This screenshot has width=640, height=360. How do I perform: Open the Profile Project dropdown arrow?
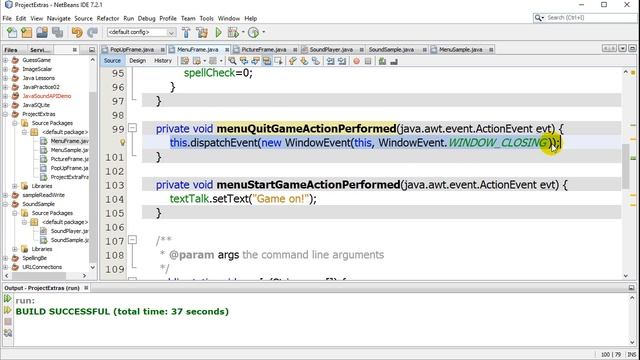point(264,32)
